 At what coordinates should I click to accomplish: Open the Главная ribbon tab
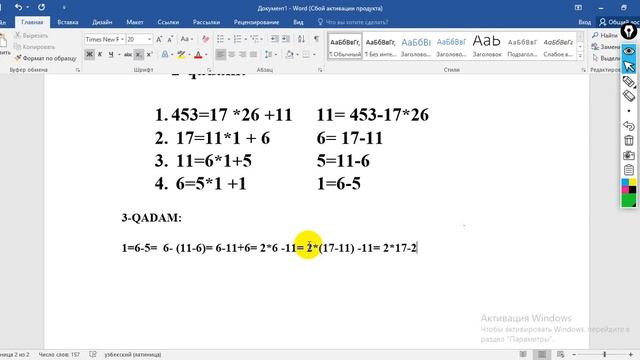pyautogui.click(x=32, y=22)
